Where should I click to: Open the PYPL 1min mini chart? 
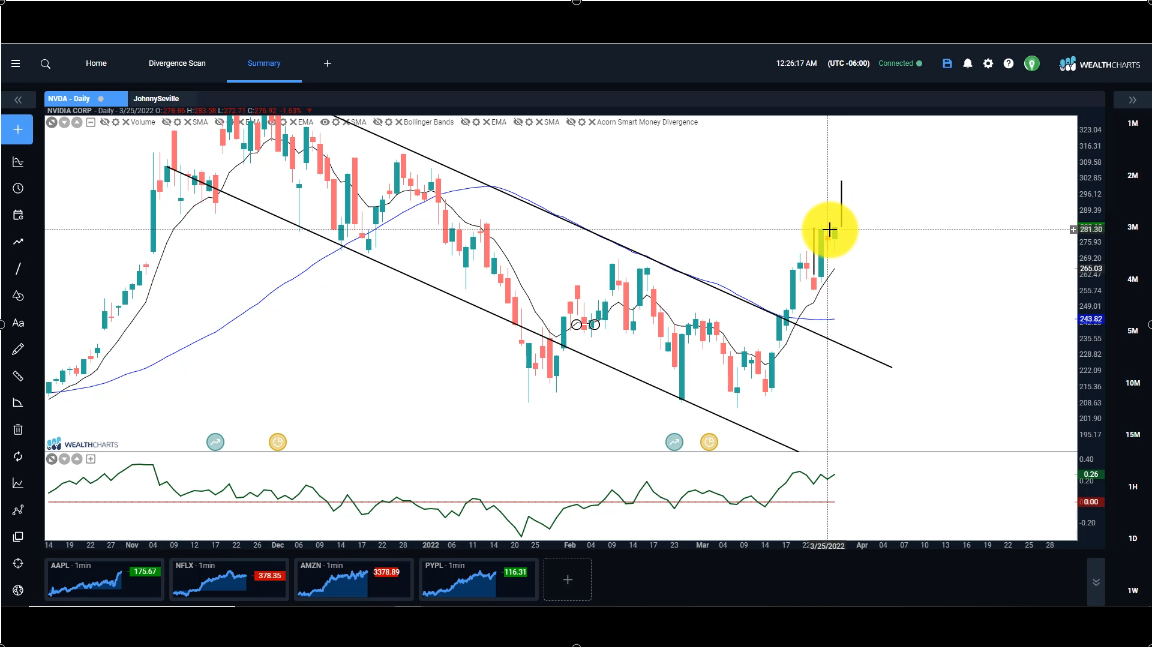coord(478,579)
